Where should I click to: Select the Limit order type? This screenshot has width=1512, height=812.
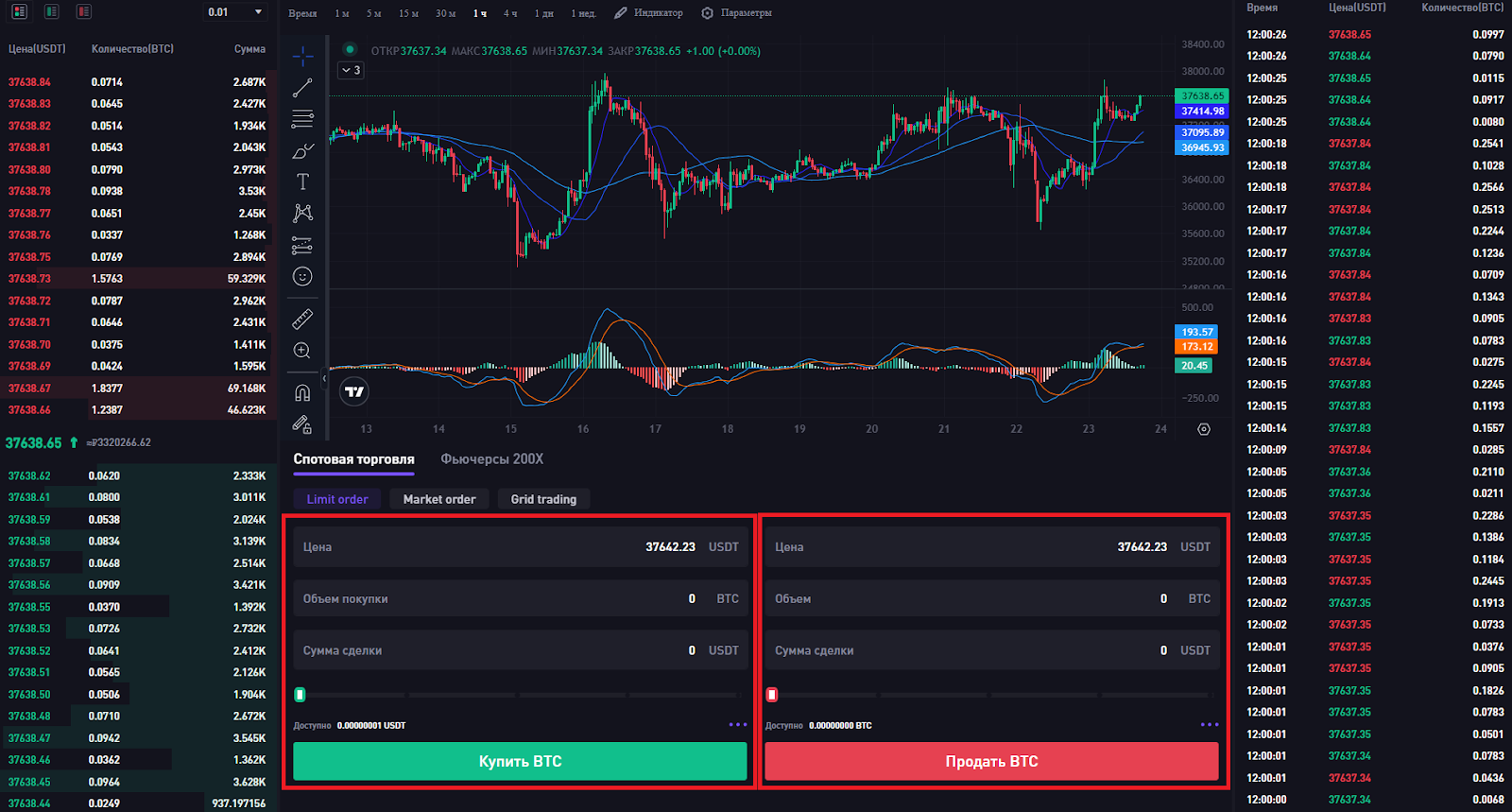(x=337, y=499)
